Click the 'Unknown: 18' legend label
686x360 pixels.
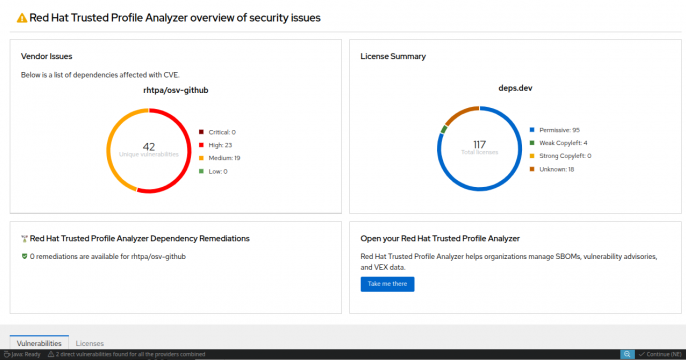pyautogui.click(x=556, y=169)
